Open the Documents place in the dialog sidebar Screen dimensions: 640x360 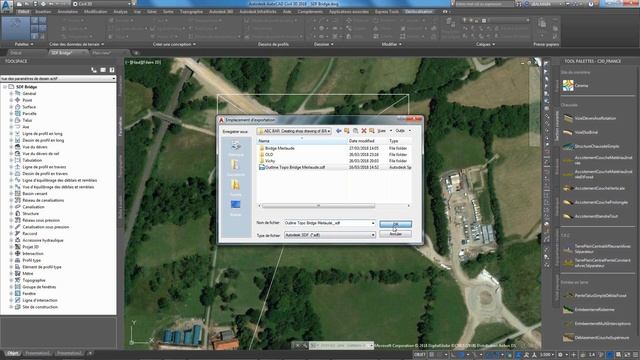pyautogui.click(x=236, y=168)
